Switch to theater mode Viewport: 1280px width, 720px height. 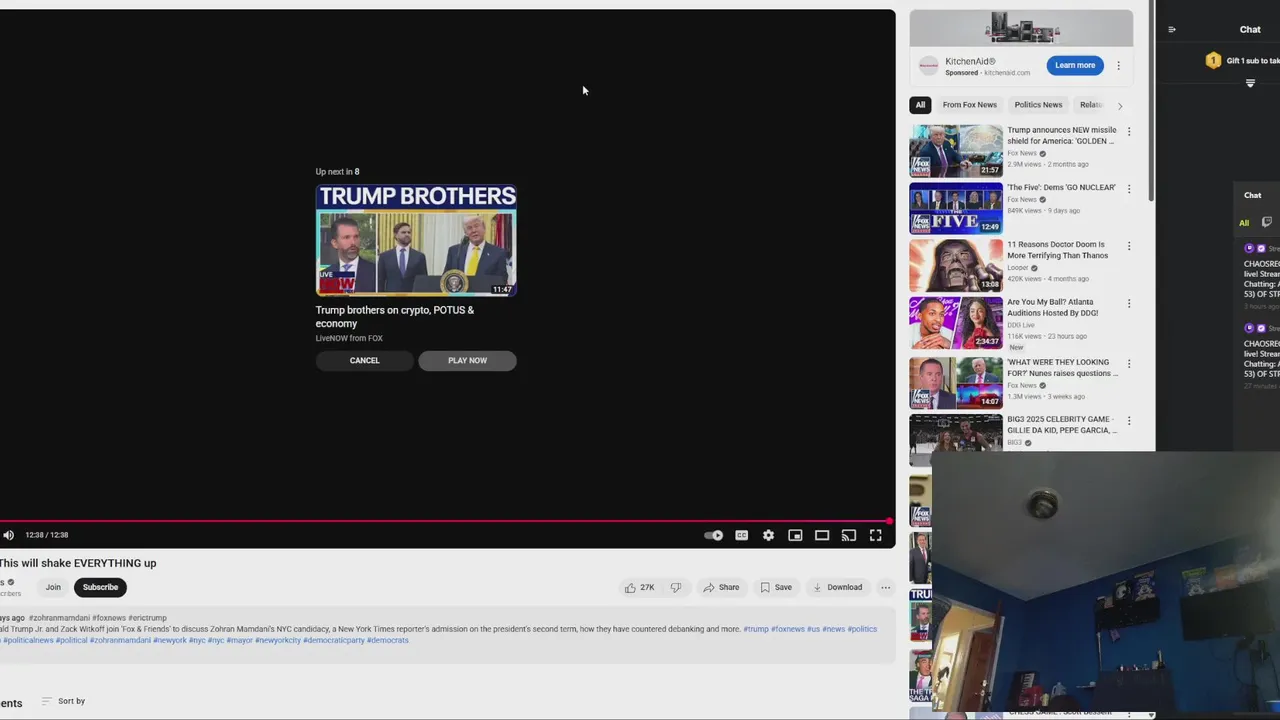822,535
